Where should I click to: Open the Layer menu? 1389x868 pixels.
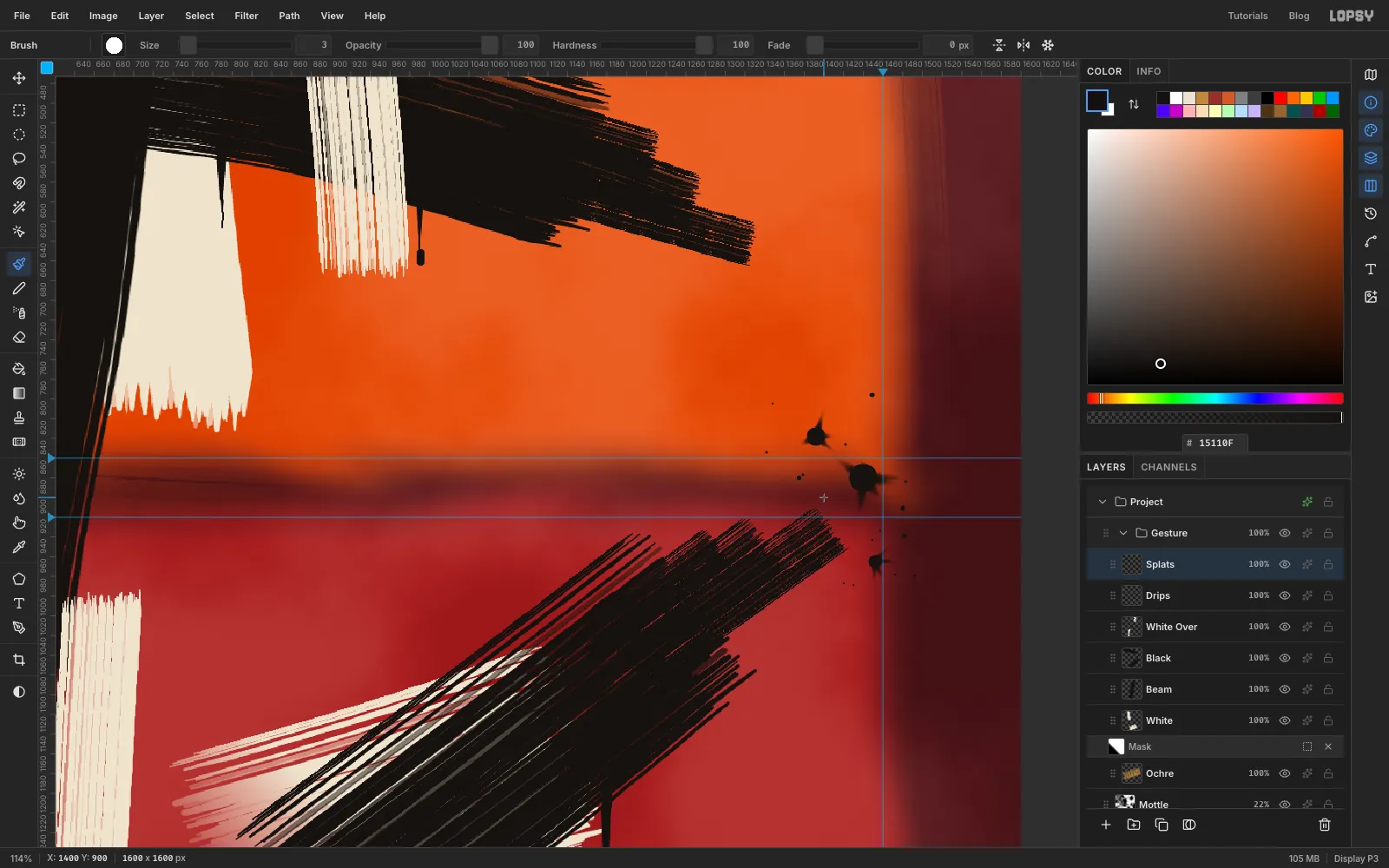(x=151, y=16)
